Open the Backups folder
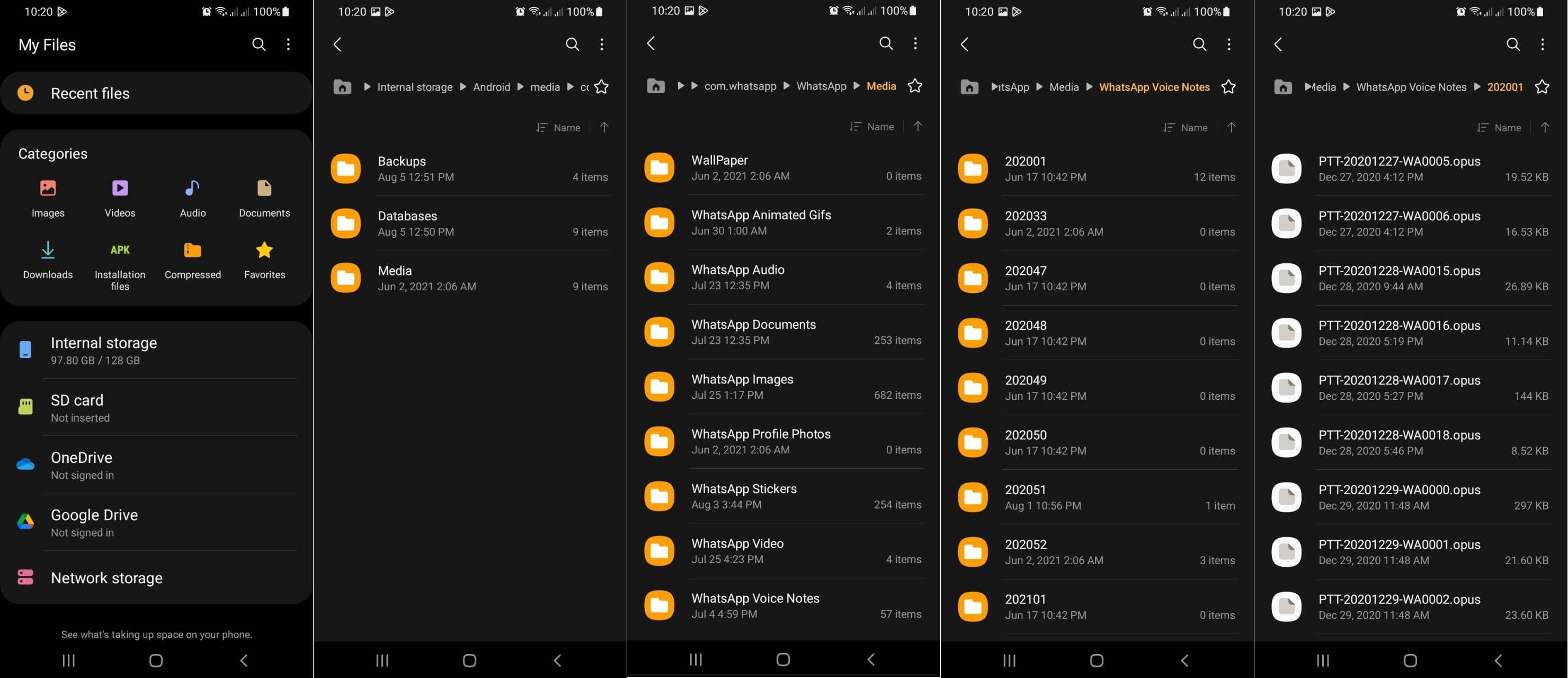1568x678 pixels. point(470,168)
